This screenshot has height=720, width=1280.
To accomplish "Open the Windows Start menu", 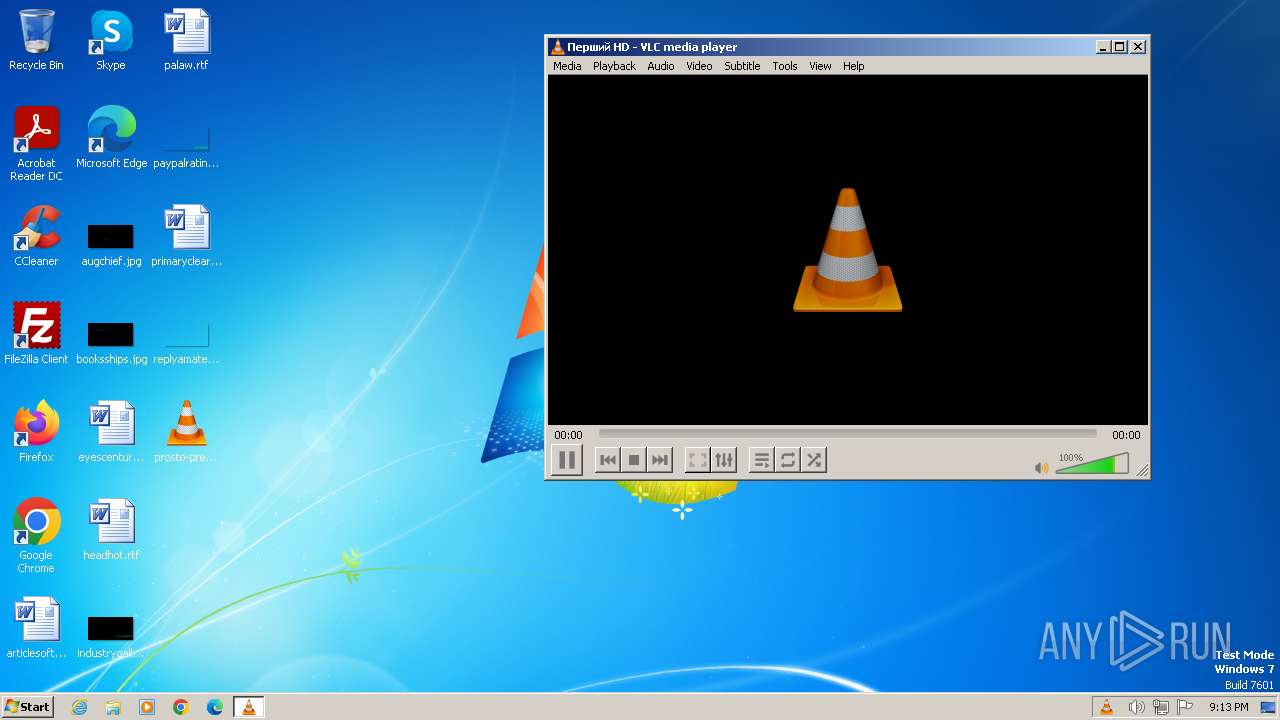I will pyautogui.click(x=27, y=707).
